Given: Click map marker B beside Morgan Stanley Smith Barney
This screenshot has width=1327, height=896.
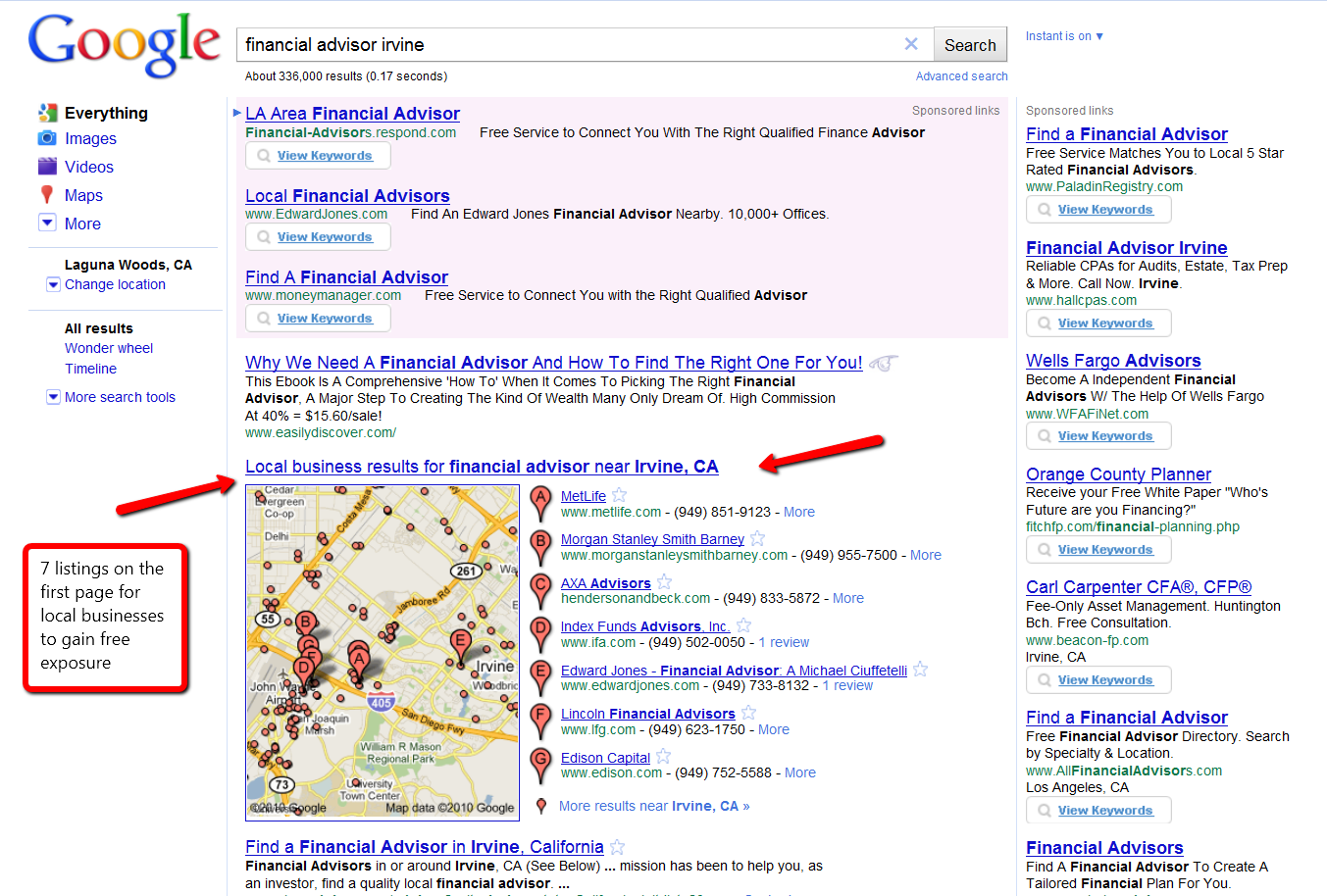Looking at the screenshot, I should tap(540, 546).
